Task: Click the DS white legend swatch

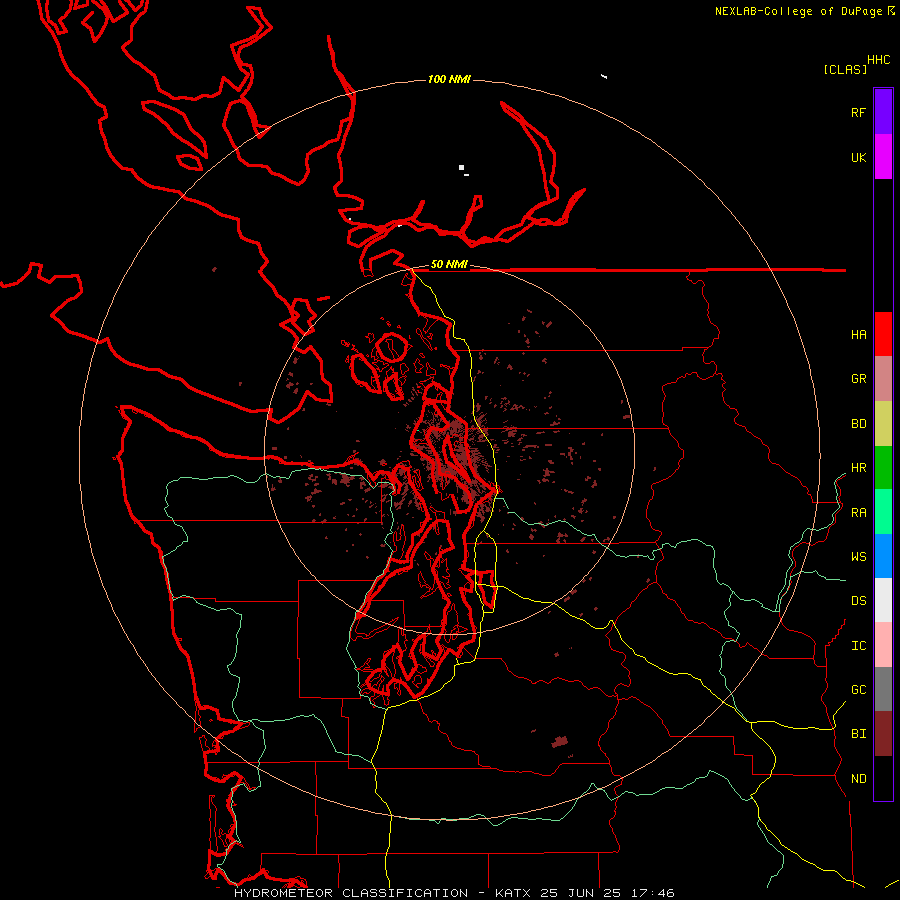Action: [x=883, y=600]
